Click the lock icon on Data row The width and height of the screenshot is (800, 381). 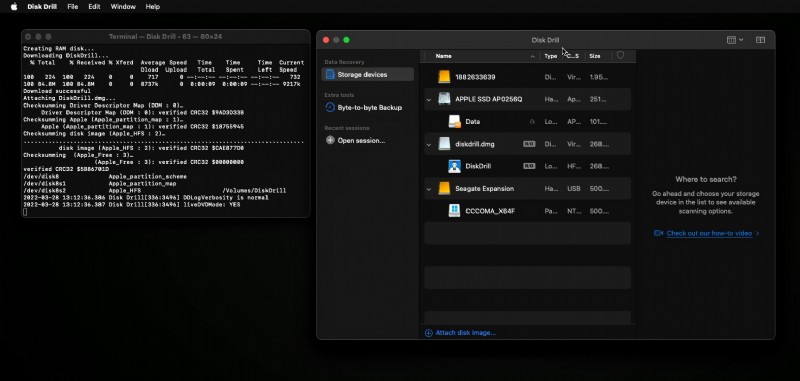pyautogui.click(x=532, y=122)
